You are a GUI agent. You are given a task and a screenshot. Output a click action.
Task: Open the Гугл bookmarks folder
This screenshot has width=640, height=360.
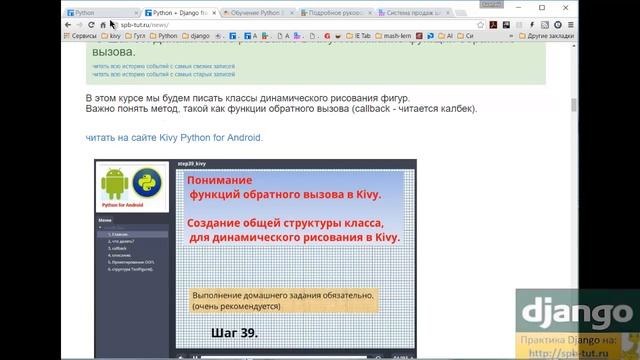[135, 36]
